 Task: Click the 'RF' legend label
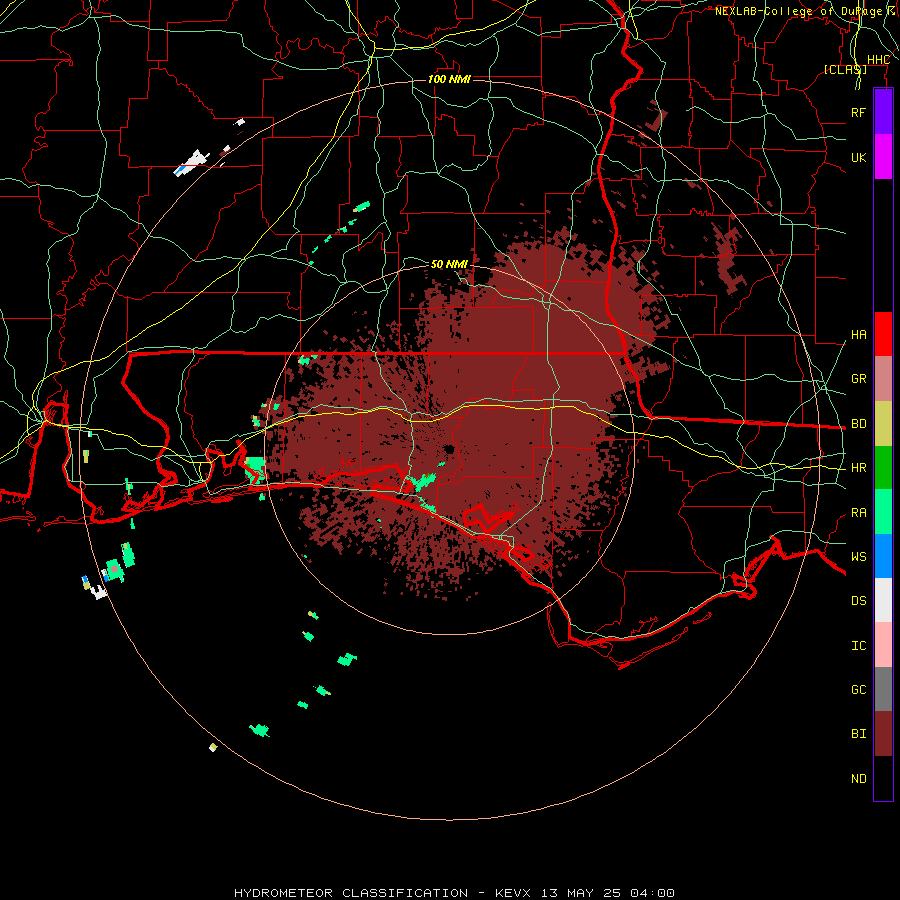click(x=858, y=112)
